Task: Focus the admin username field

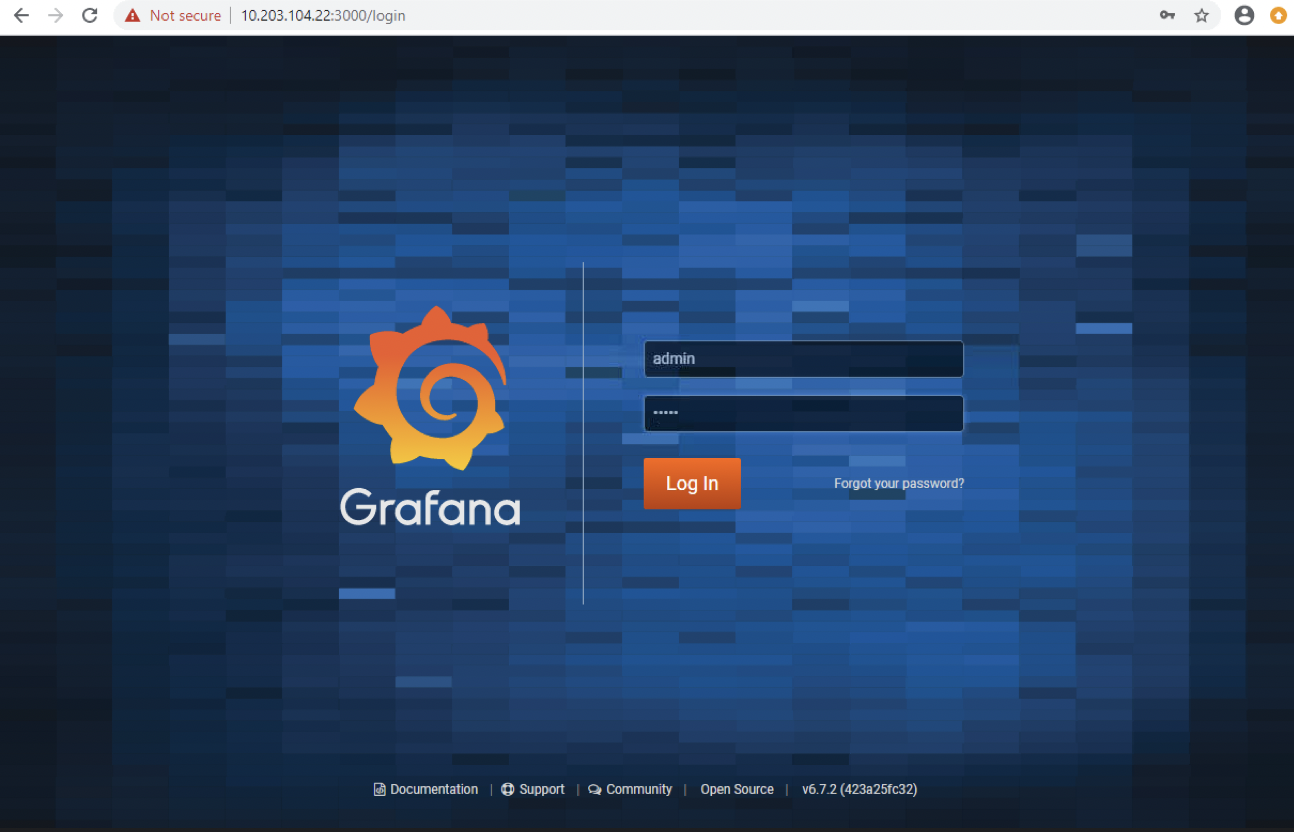Action: pos(804,359)
